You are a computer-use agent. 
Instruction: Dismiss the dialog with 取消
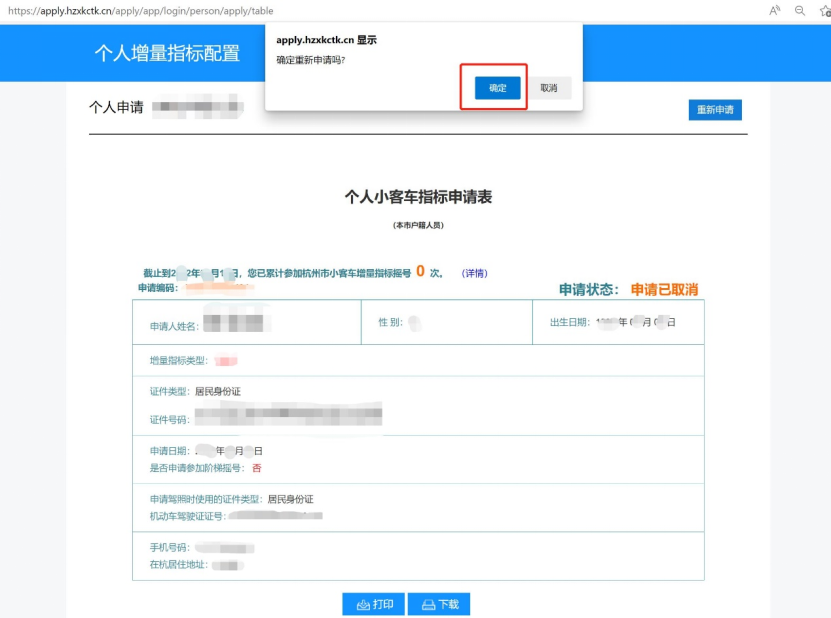[x=549, y=88]
